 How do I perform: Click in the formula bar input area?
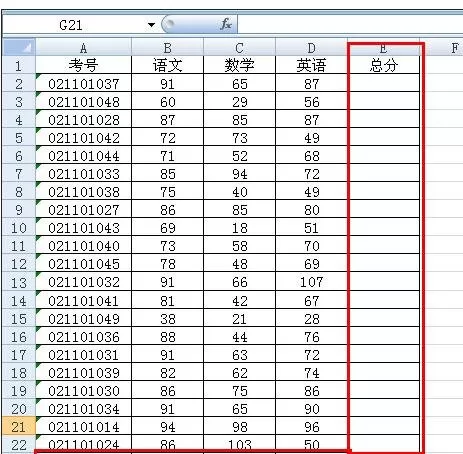click(x=350, y=25)
